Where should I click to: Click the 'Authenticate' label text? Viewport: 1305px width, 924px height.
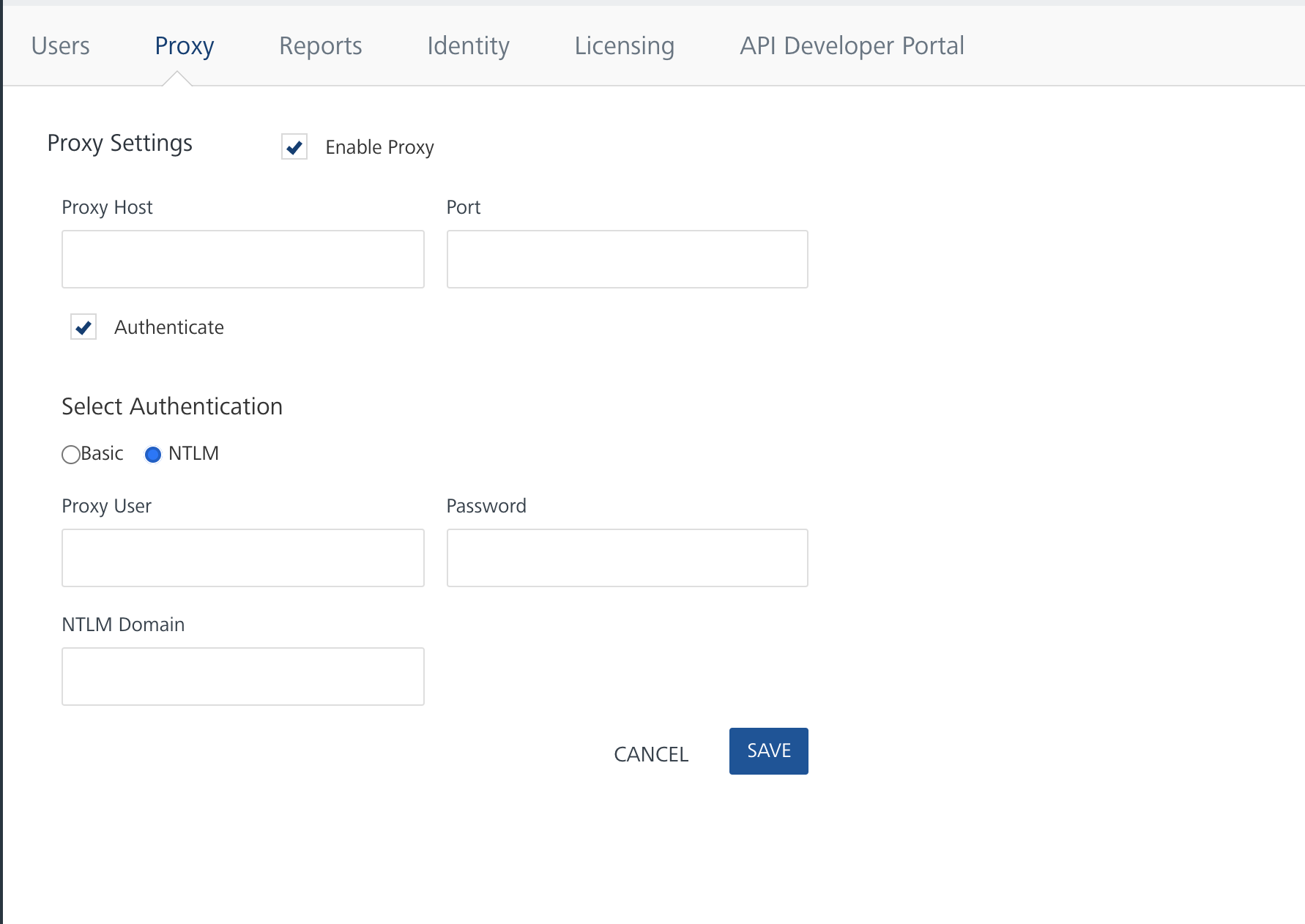(169, 327)
